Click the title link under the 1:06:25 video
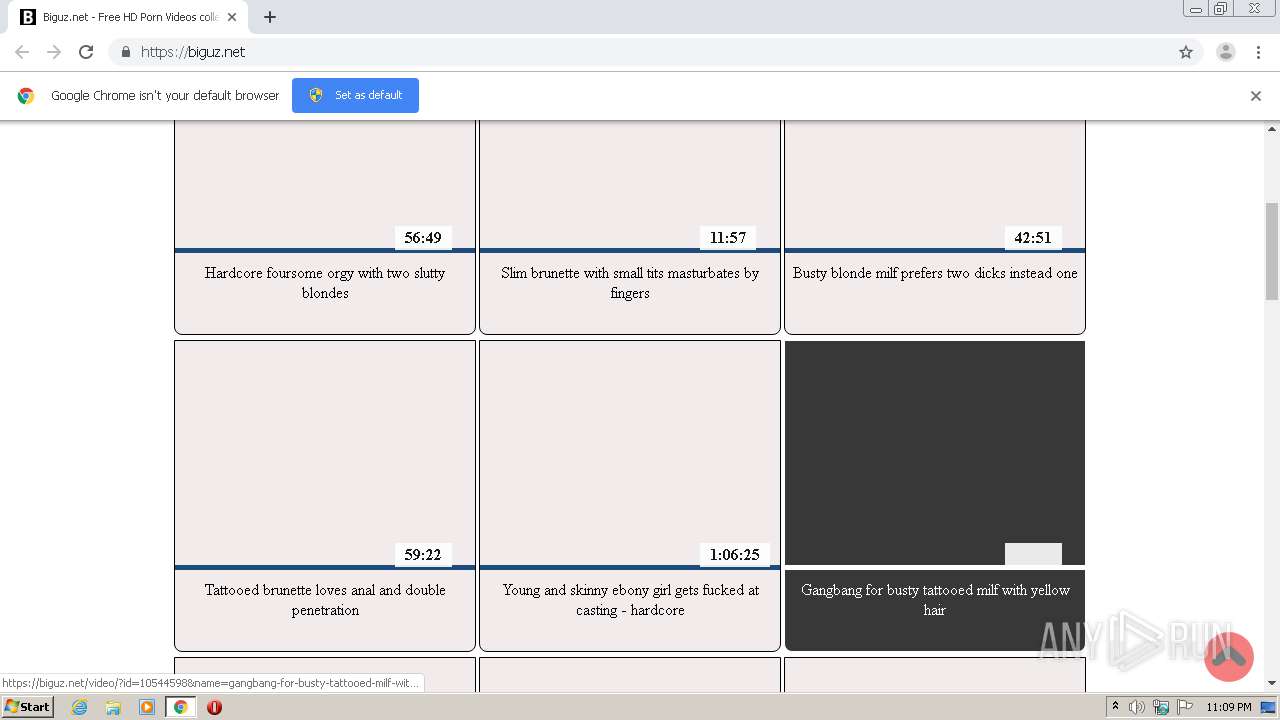1280x720 pixels. click(x=630, y=600)
